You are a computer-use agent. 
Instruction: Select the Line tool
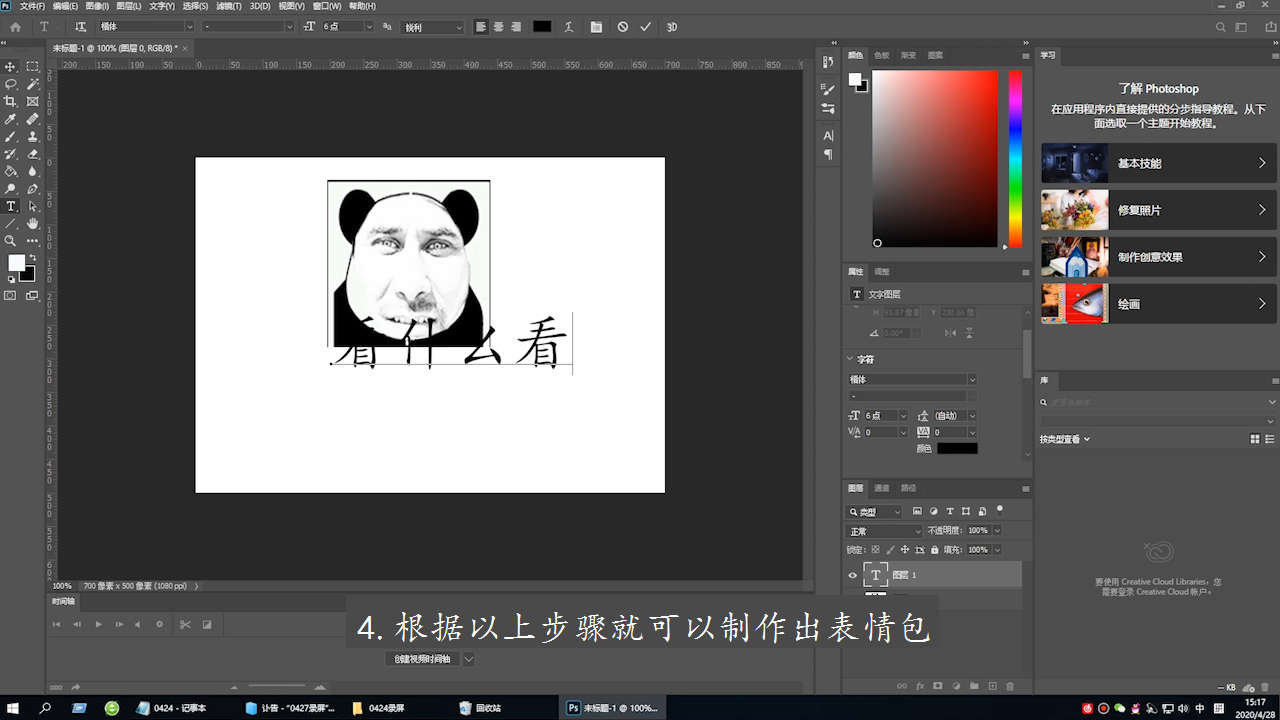coord(11,223)
